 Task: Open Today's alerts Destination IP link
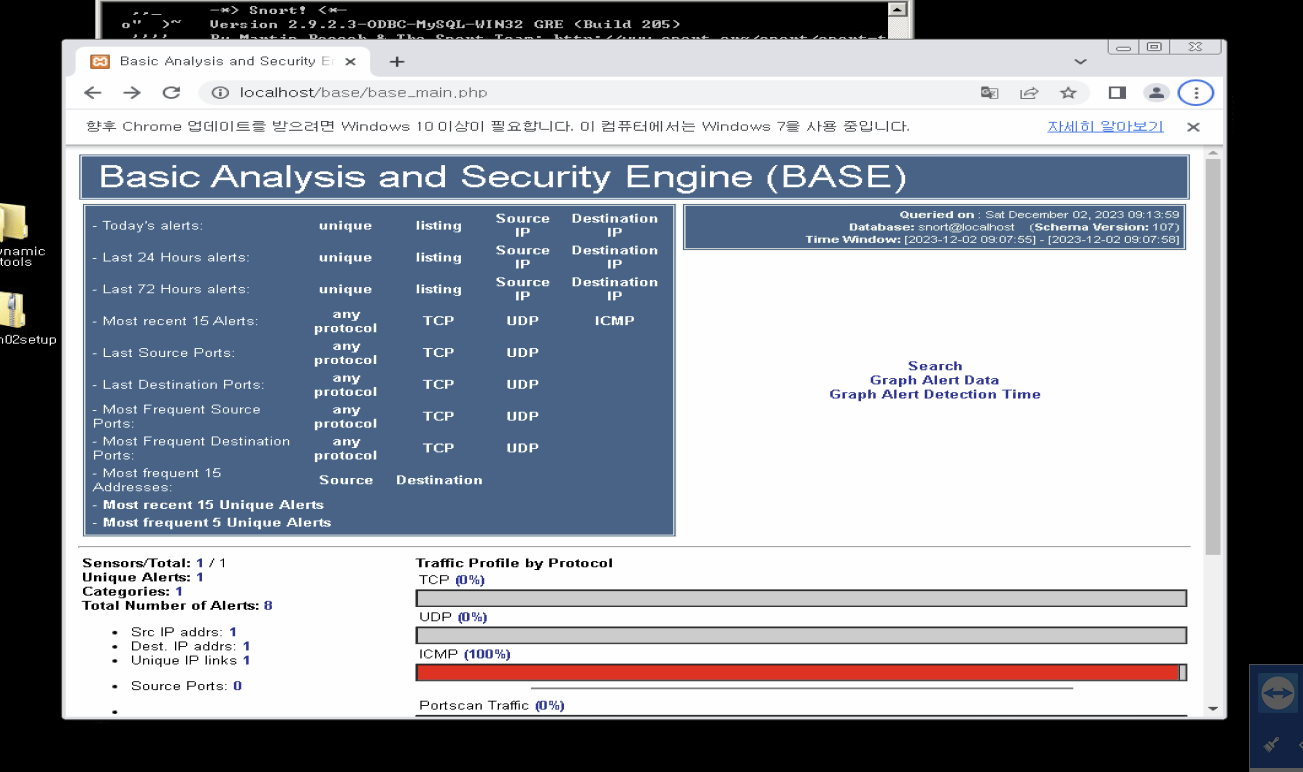click(615, 225)
